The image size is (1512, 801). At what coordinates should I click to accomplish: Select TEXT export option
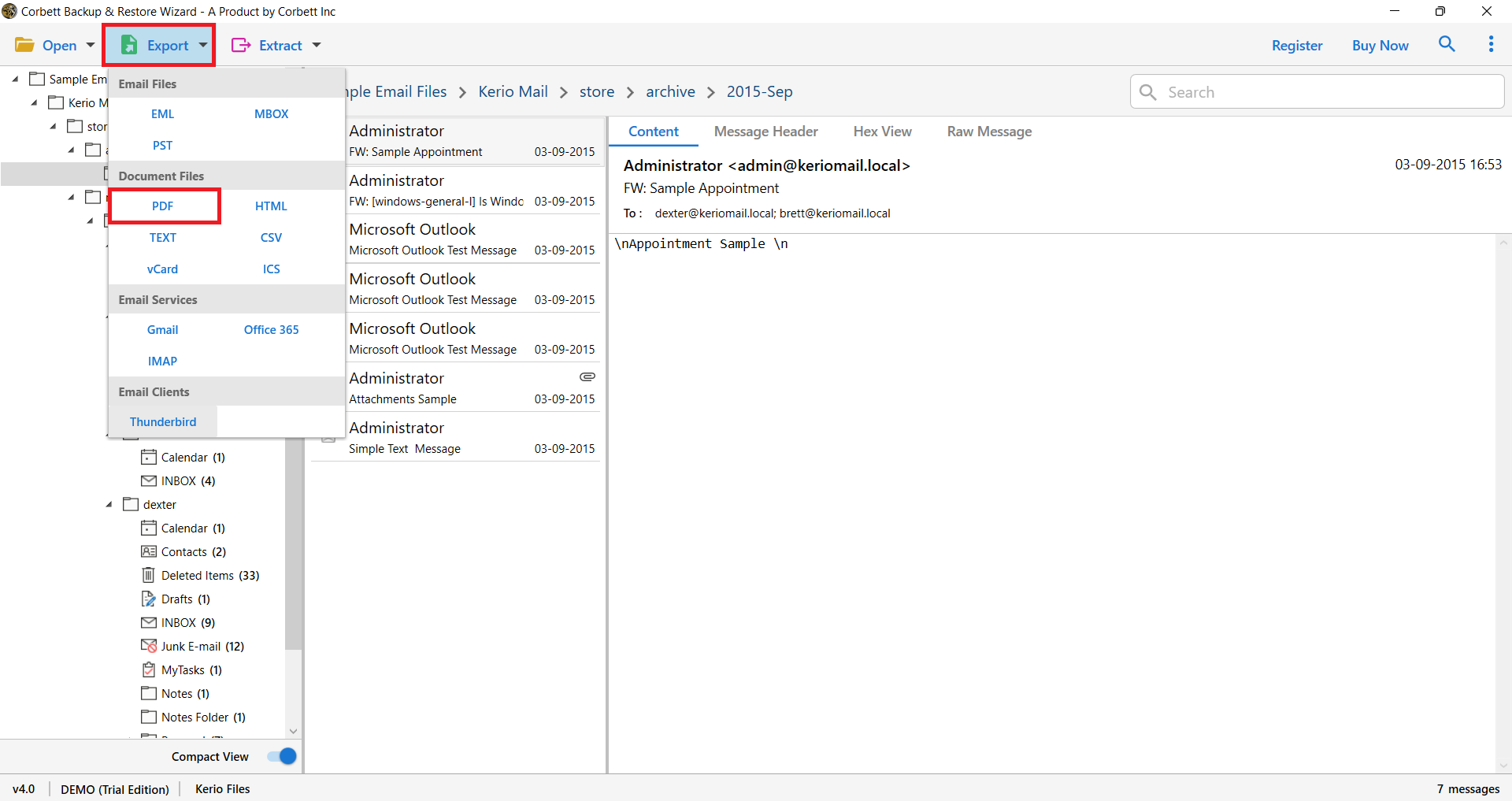point(163,237)
